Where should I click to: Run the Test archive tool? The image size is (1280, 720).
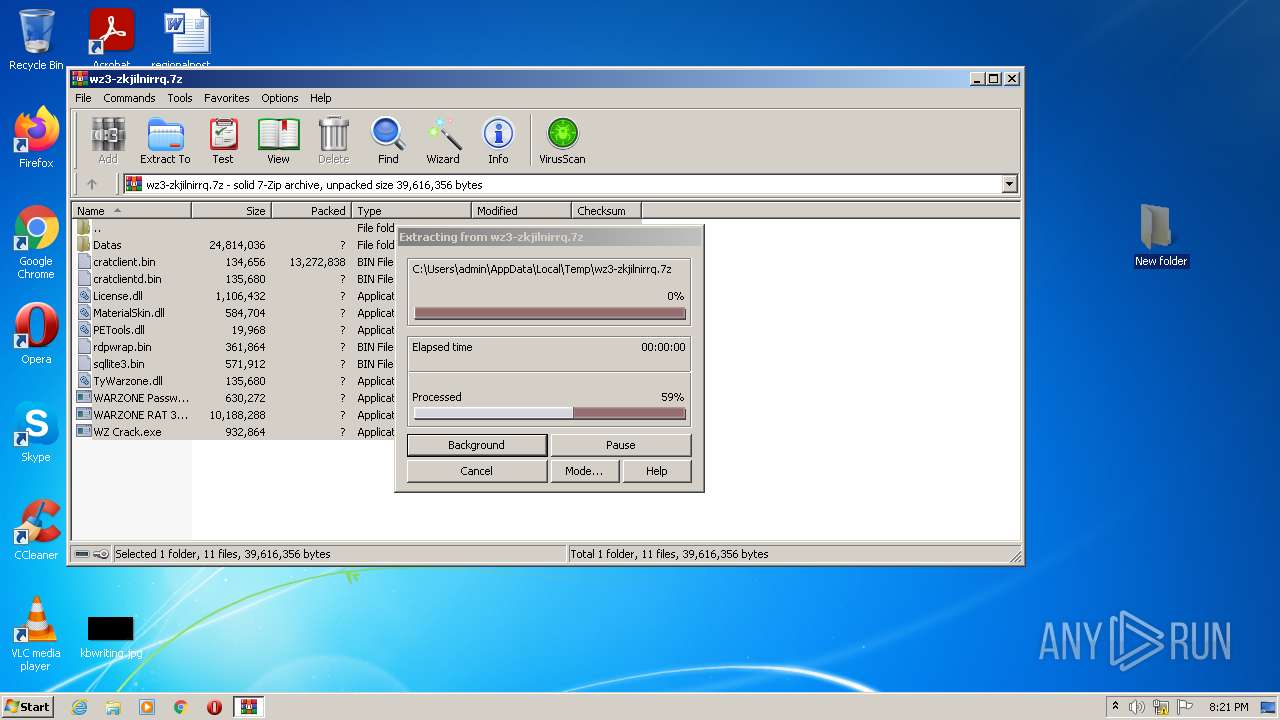[x=223, y=141]
